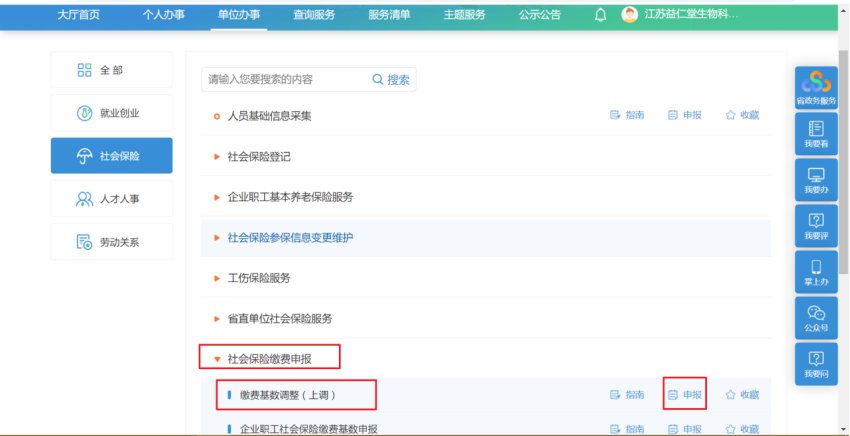Click the search content input field
The image size is (850, 436).
pos(285,79)
